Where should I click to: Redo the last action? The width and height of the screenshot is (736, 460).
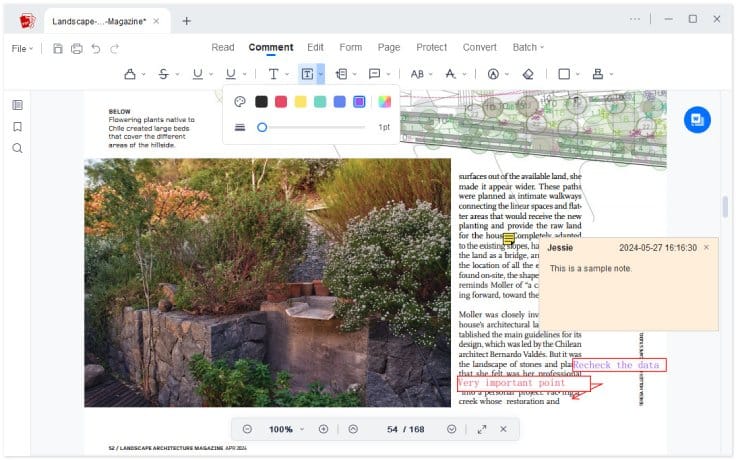coord(115,48)
